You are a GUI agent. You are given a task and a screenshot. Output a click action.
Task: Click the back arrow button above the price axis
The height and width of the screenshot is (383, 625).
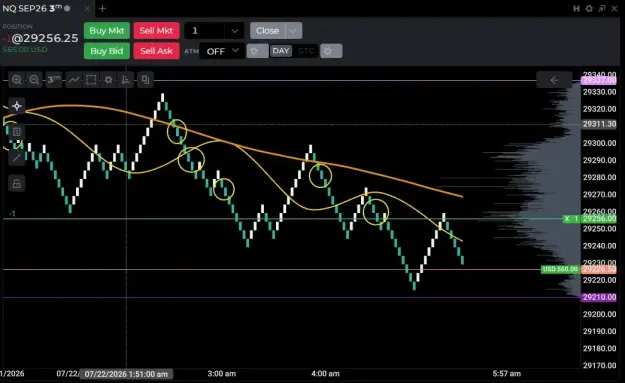click(x=554, y=80)
